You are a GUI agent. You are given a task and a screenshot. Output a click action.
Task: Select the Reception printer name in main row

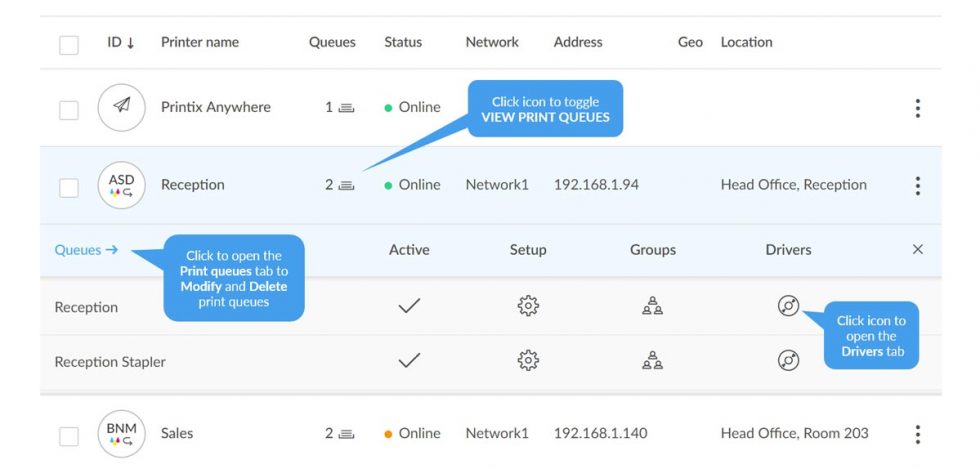coord(192,185)
